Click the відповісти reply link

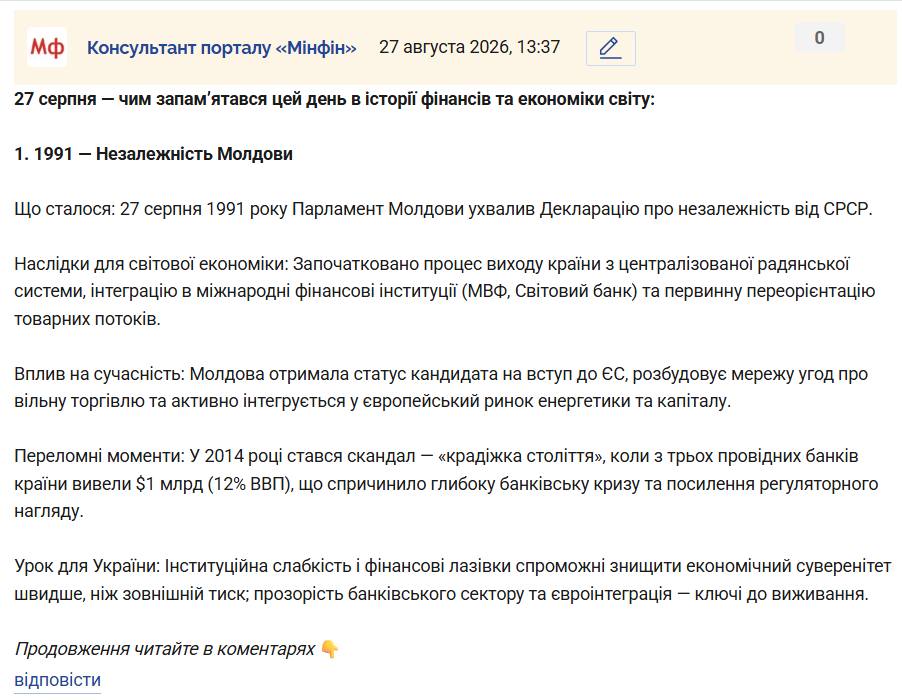[58, 680]
